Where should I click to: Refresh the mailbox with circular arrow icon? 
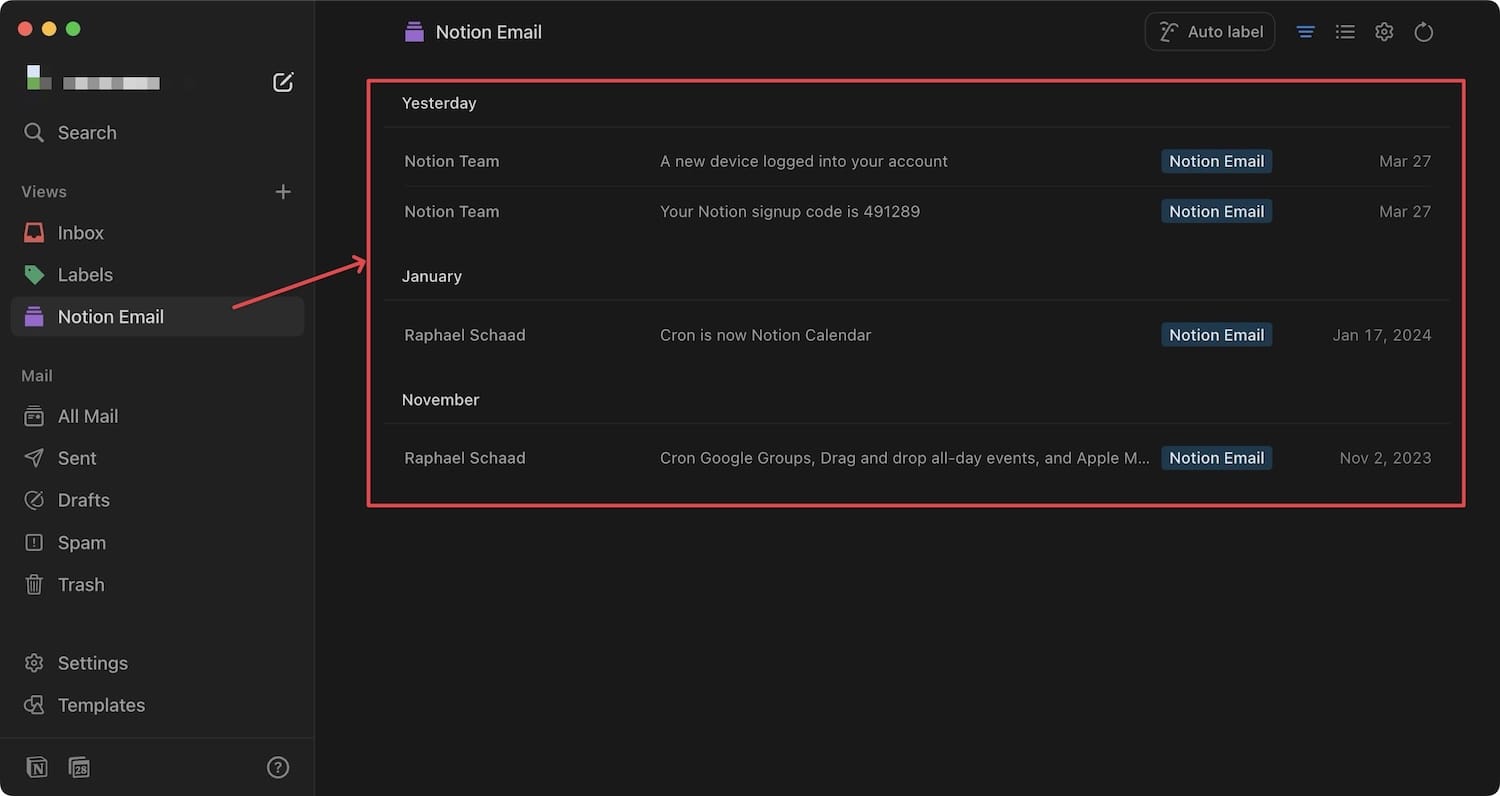point(1424,32)
